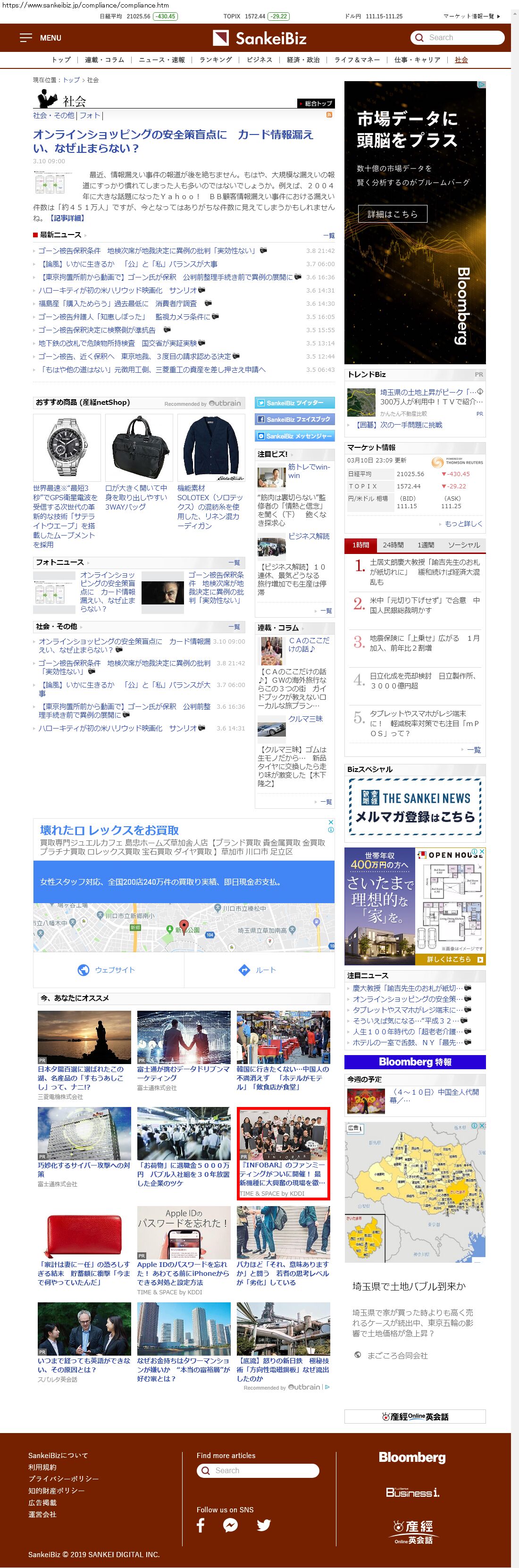Open SankeiBiz メッセンジャー button
Viewport: 519px width, 1568px height.
pos(294,436)
